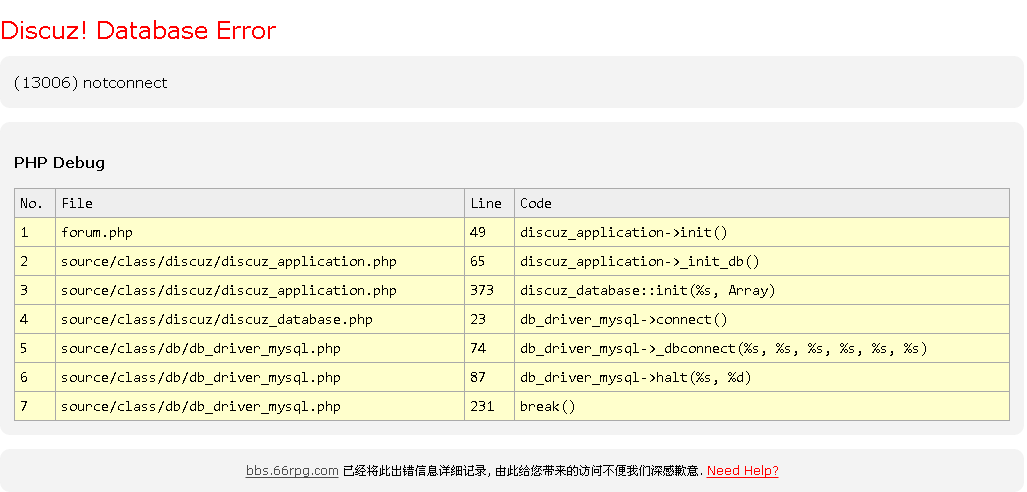Click row number 4 cell

tap(35, 319)
